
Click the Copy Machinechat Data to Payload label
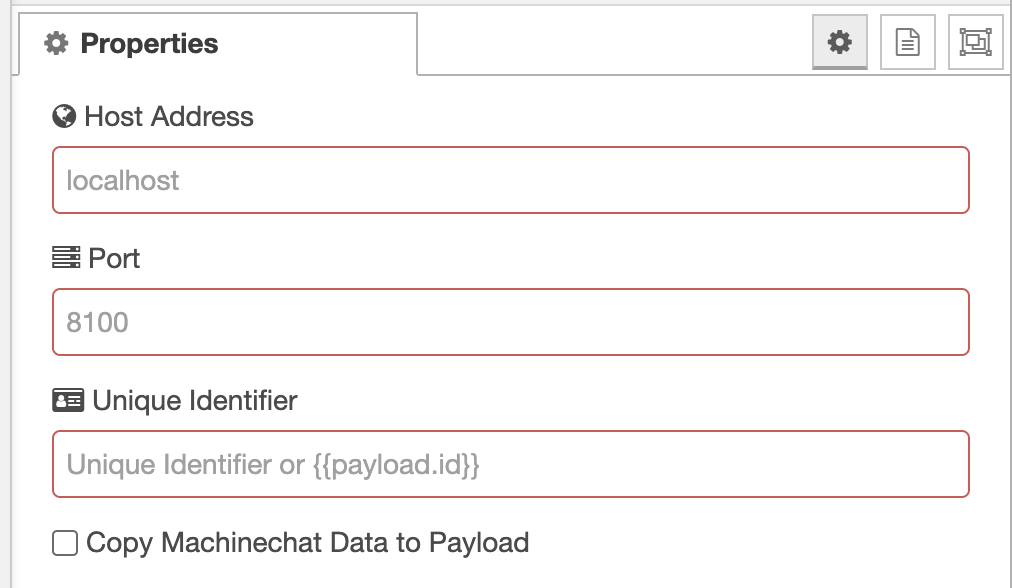click(307, 543)
